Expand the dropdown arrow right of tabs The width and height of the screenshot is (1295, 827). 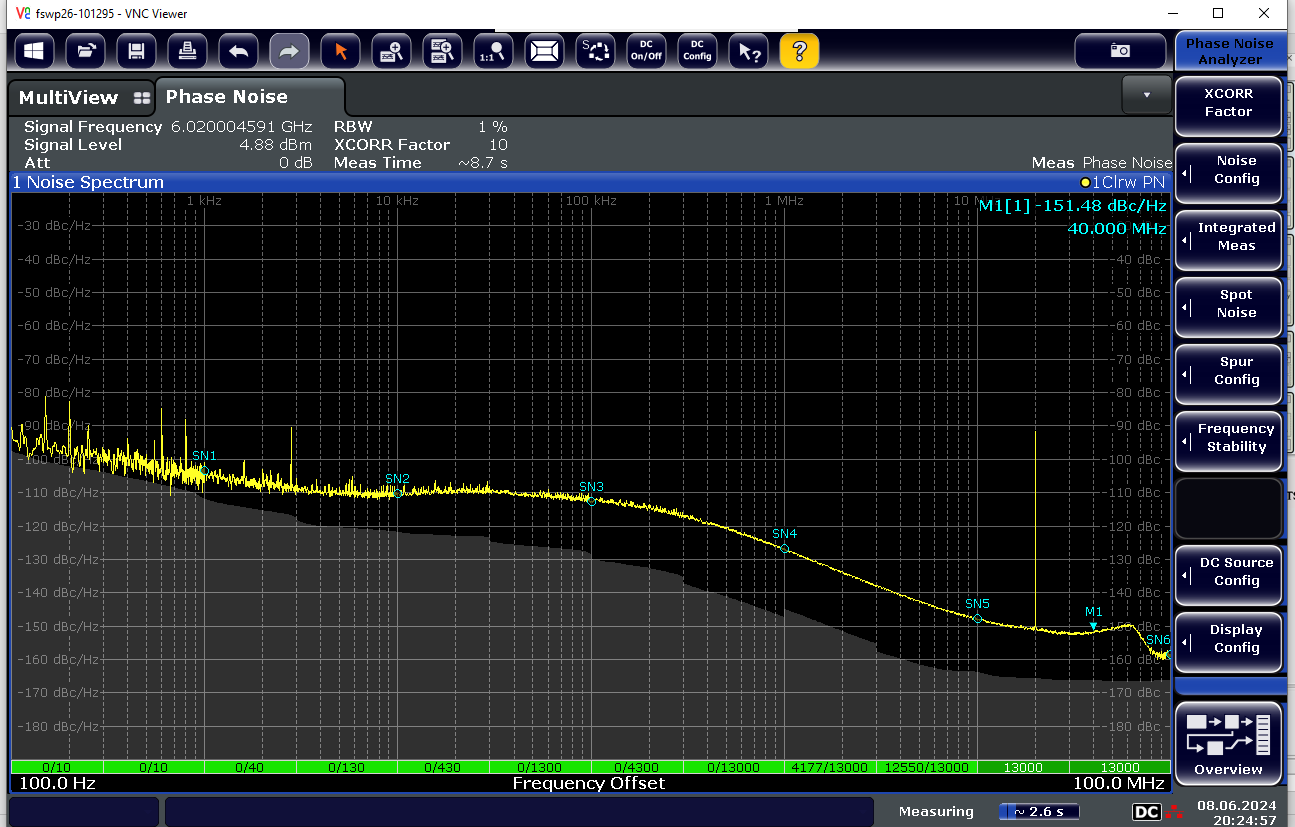pyautogui.click(x=1146, y=95)
